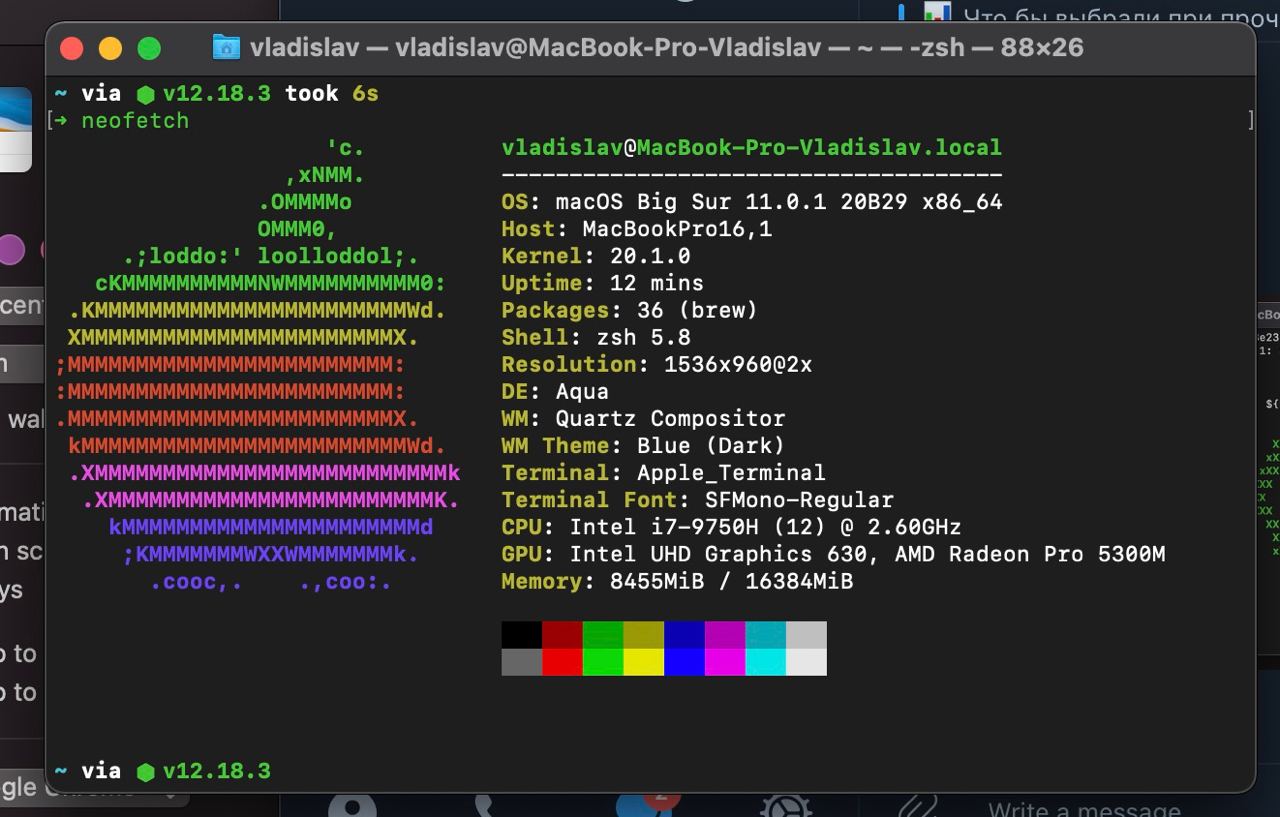Minimize Terminal using the yellow button

pyautogui.click(x=110, y=48)
